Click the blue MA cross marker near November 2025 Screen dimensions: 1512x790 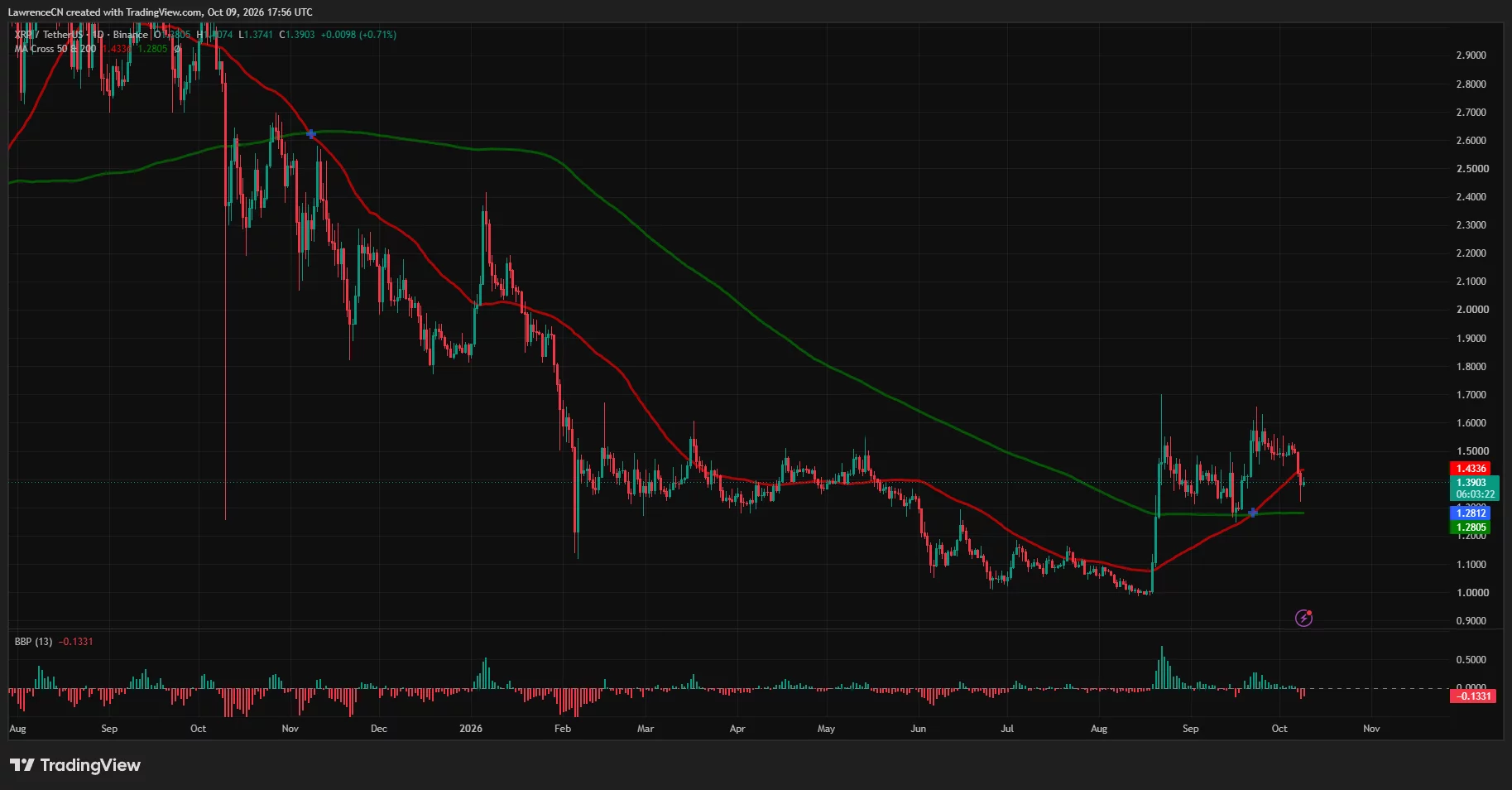click(x=310, y=133)
